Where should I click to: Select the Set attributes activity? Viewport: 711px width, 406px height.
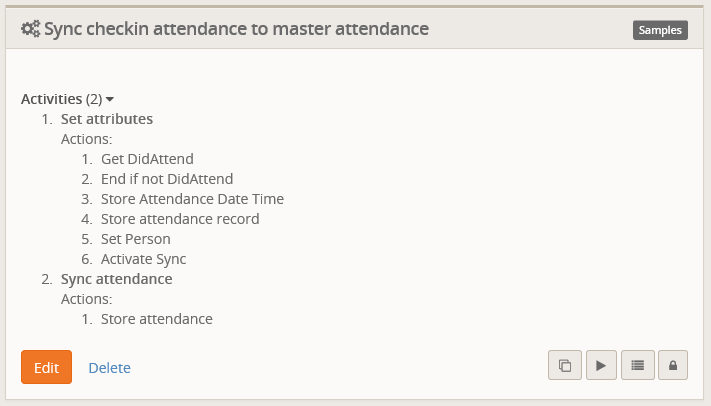(107, 119)
